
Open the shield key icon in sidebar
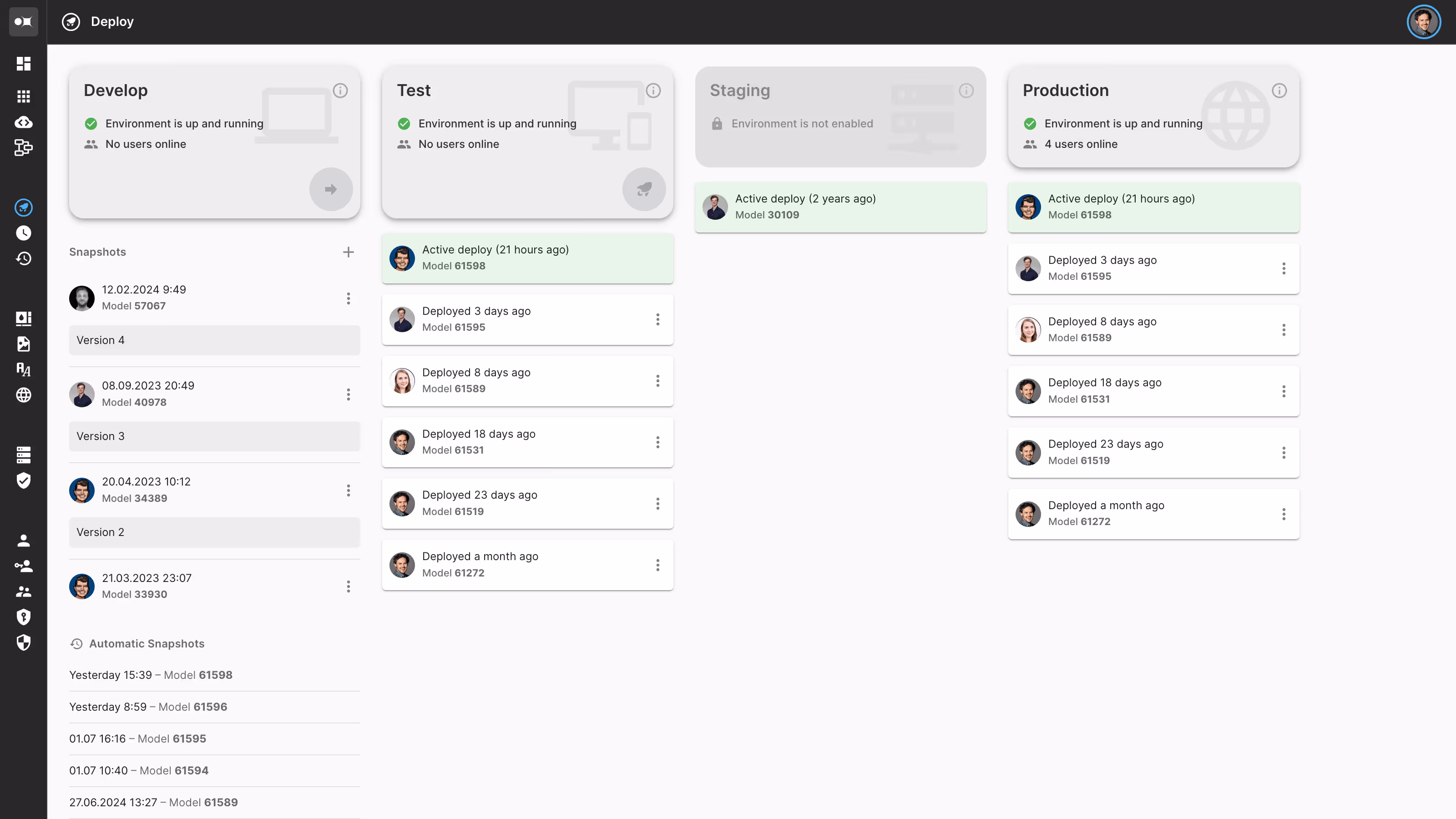pos(23,617)
